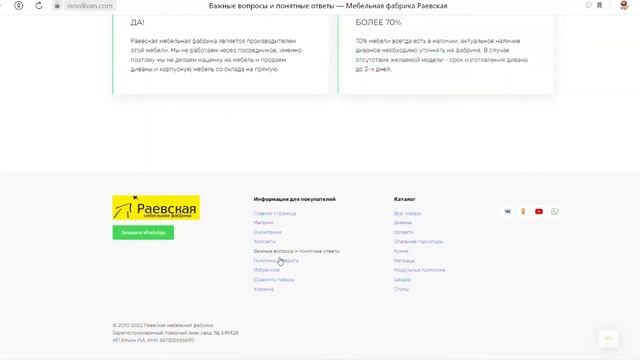The width and height of the screenshot is (640, 360).
Task: Click the Раевская factory logo
Action: pos(156,208)
